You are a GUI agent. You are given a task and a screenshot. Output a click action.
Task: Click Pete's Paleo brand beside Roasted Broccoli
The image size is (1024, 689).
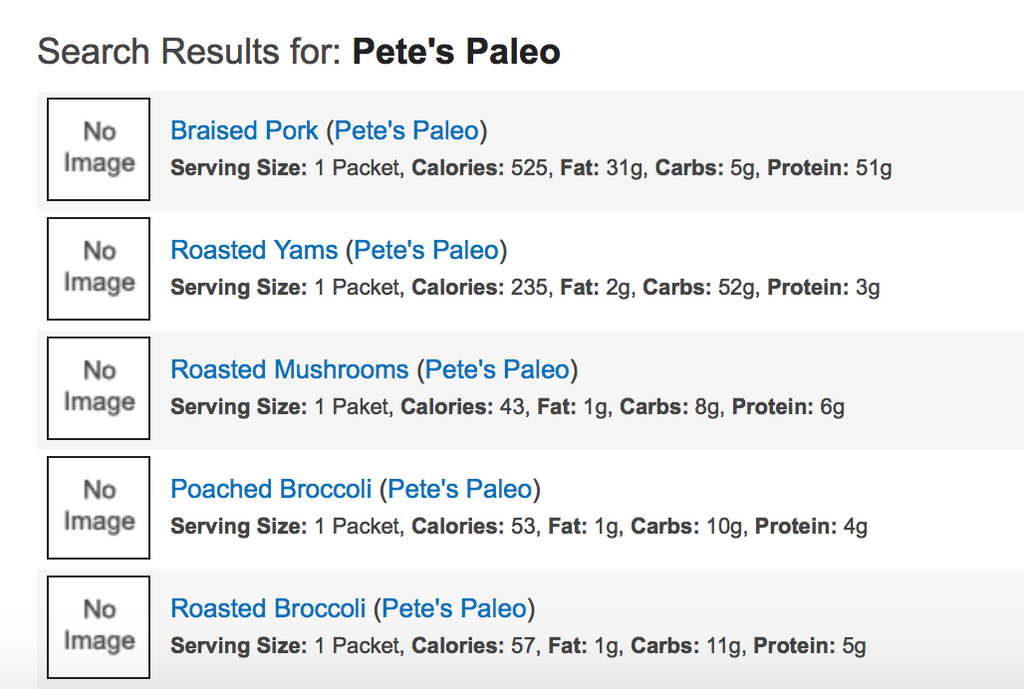point(454,609)
